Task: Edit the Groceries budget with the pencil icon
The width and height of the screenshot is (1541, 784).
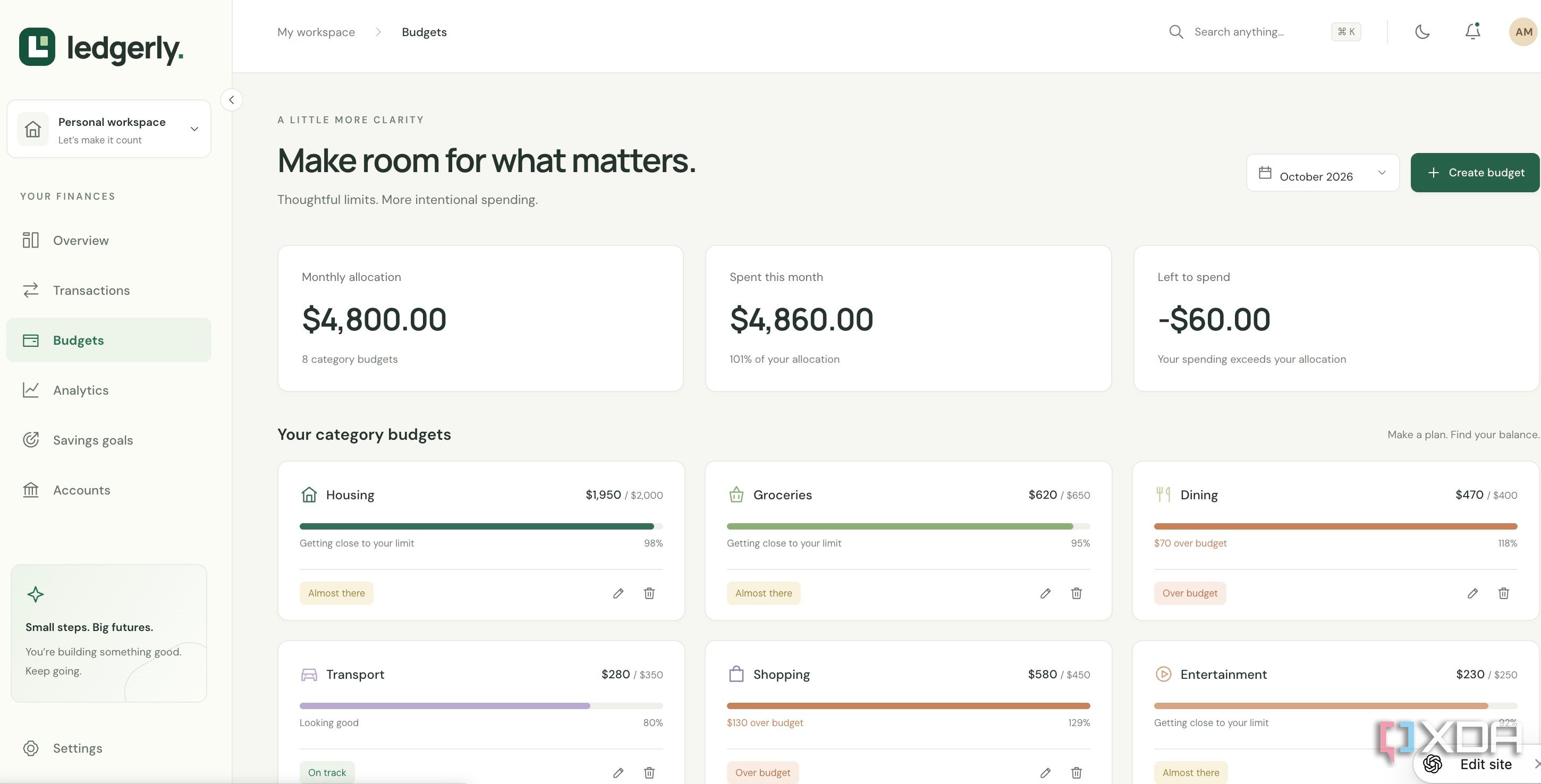Action: pyautogui.click(x=1045, y=593)
